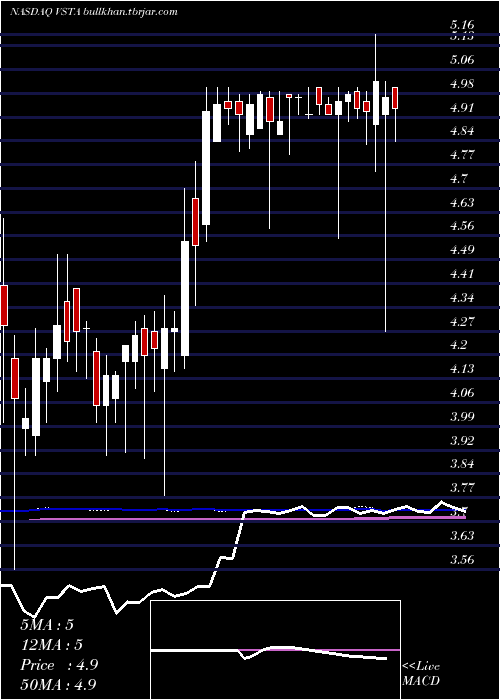
Task: Click the <<Live MACD label
Action: (x=421, y=674)
